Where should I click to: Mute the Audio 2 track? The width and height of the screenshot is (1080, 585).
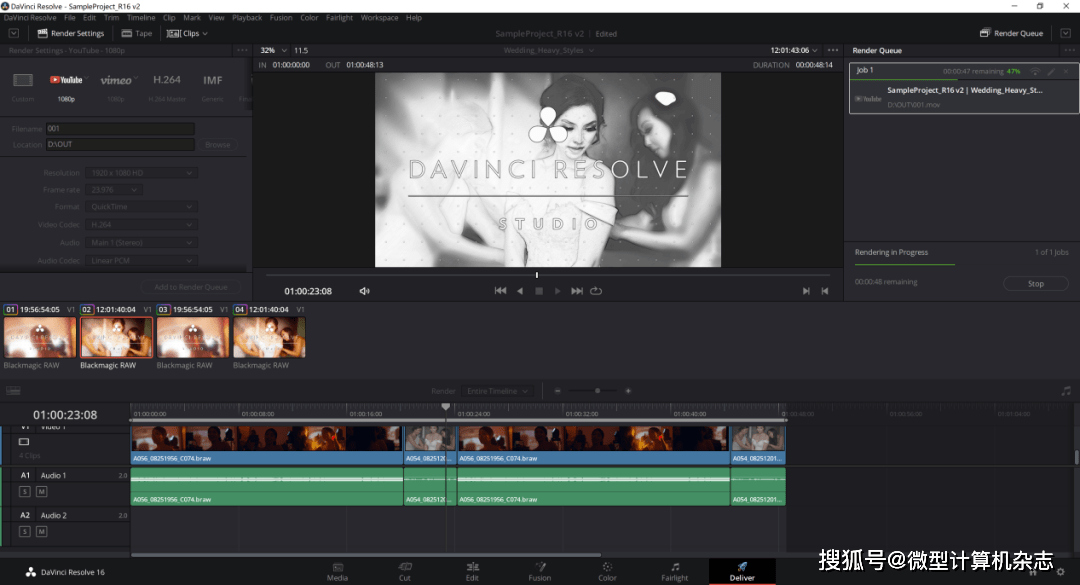coord(41,531)
